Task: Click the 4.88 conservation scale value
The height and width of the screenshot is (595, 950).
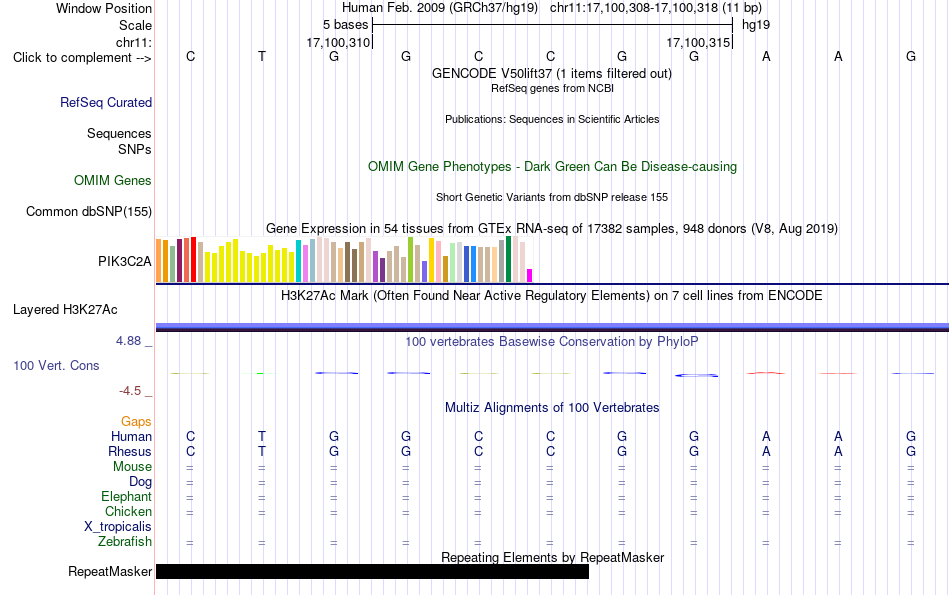Action: pos(129,341)
